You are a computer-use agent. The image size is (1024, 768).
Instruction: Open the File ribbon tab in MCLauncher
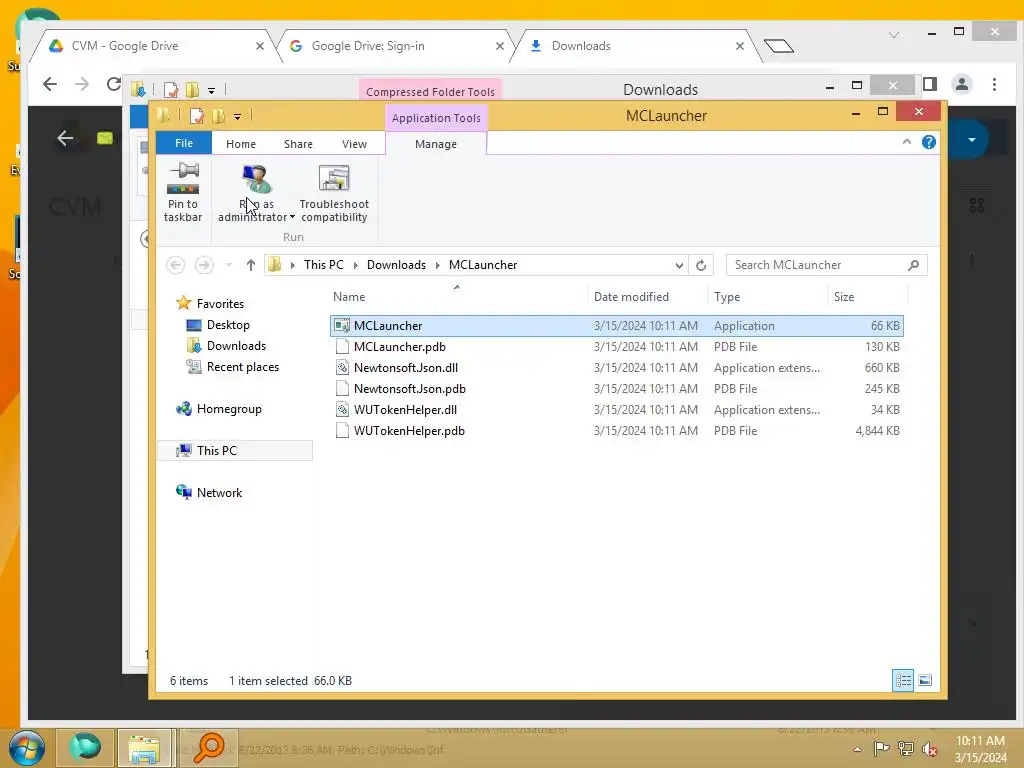pos(184,143)
